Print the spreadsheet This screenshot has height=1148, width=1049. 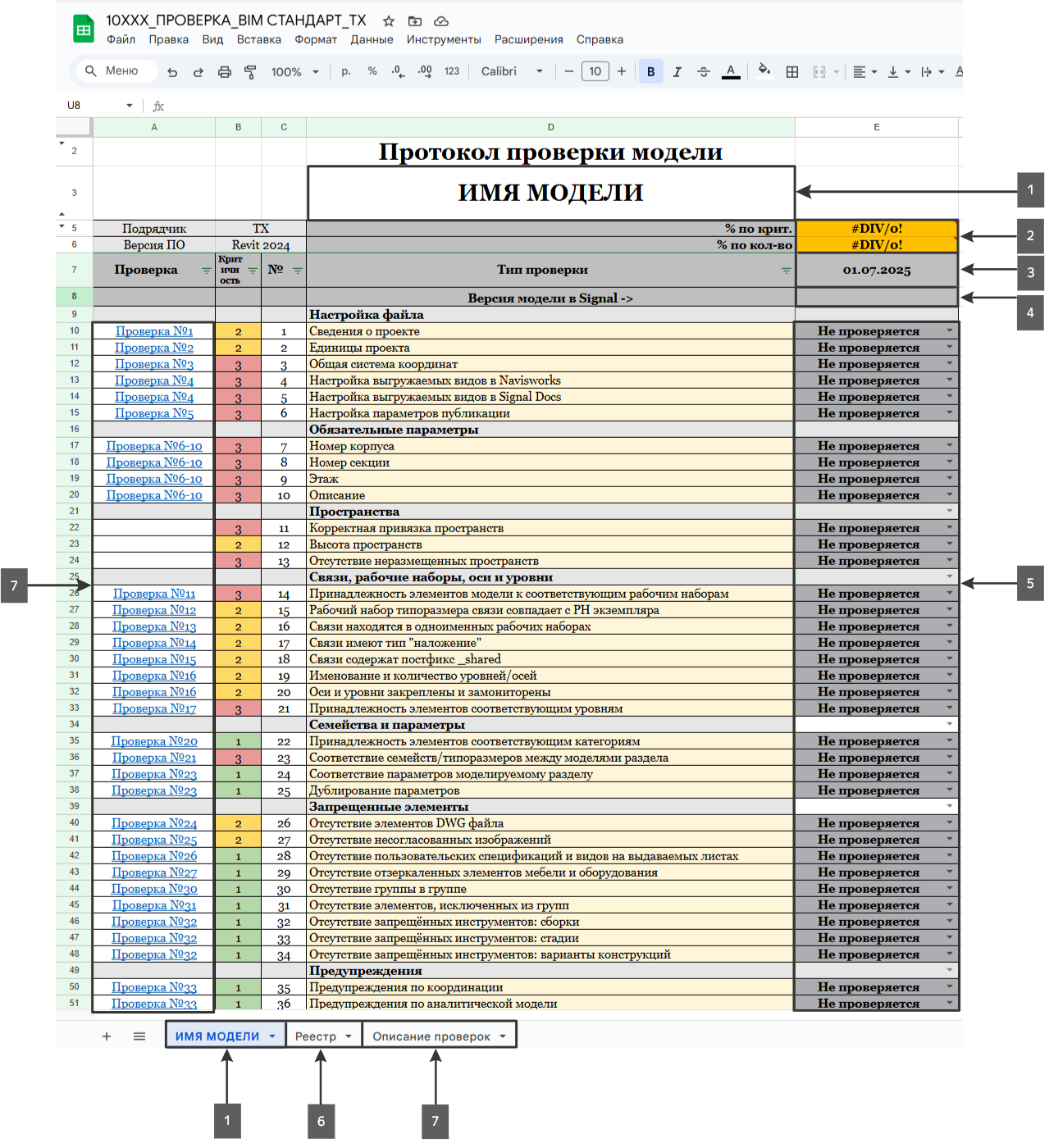pos(224,72)
